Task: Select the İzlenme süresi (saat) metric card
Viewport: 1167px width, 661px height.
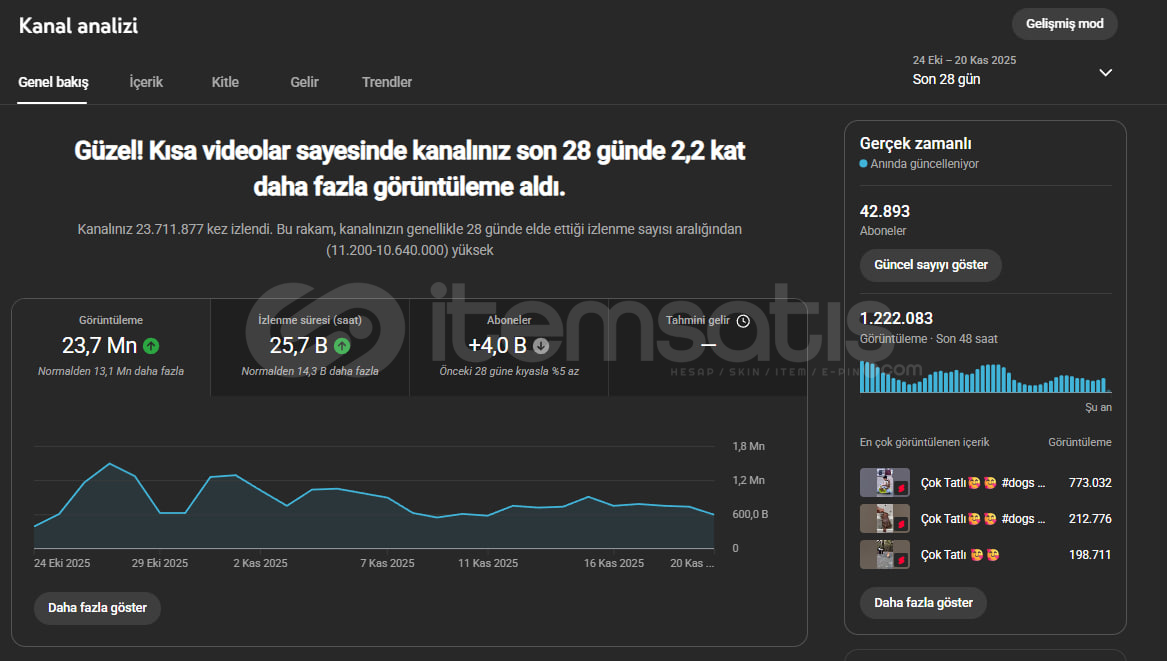Action: 310,347
